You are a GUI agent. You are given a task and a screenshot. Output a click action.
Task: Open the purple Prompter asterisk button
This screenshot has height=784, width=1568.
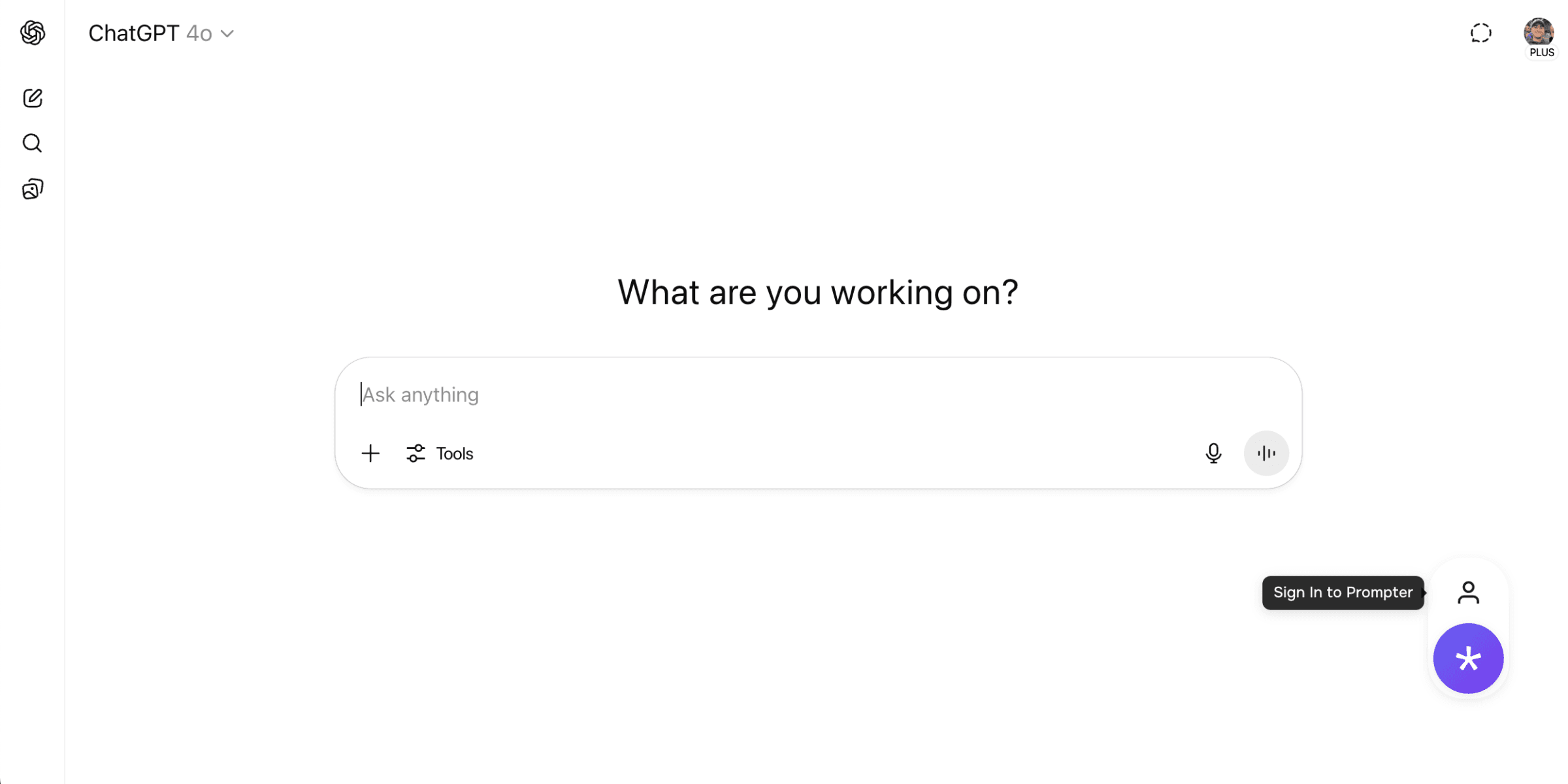tap(1468, 659)
